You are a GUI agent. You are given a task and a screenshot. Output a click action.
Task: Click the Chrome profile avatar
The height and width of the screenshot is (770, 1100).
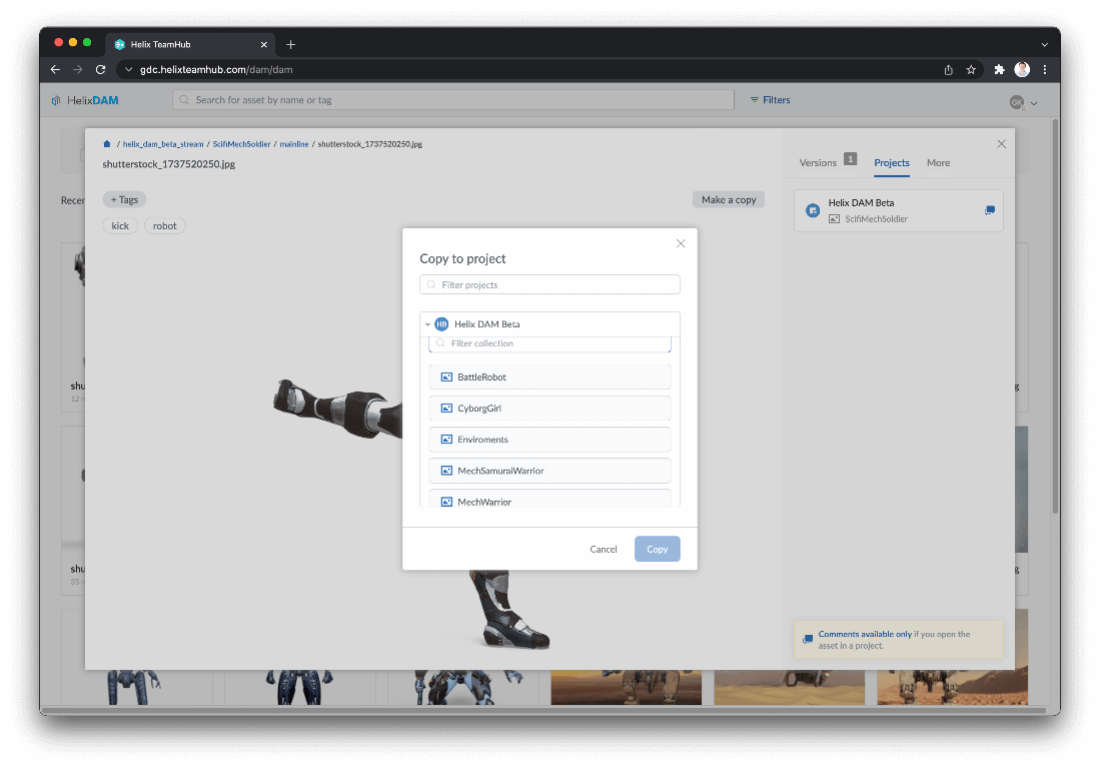click(1022, 69)
